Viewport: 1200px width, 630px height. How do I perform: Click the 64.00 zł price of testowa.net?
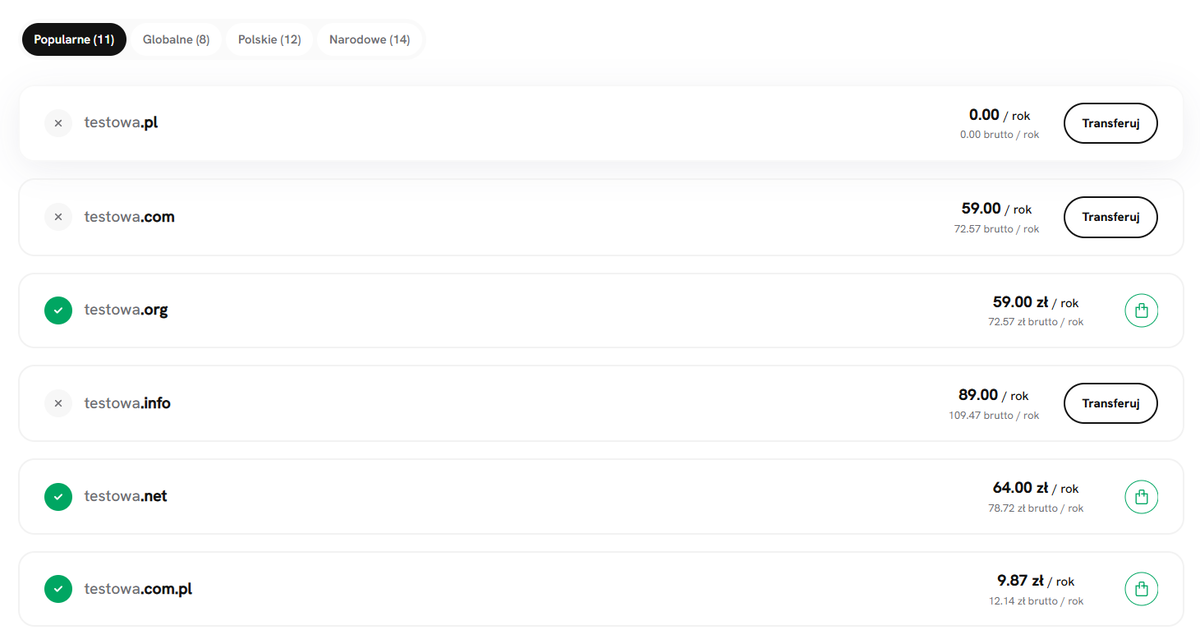[x=1020, y=488]
